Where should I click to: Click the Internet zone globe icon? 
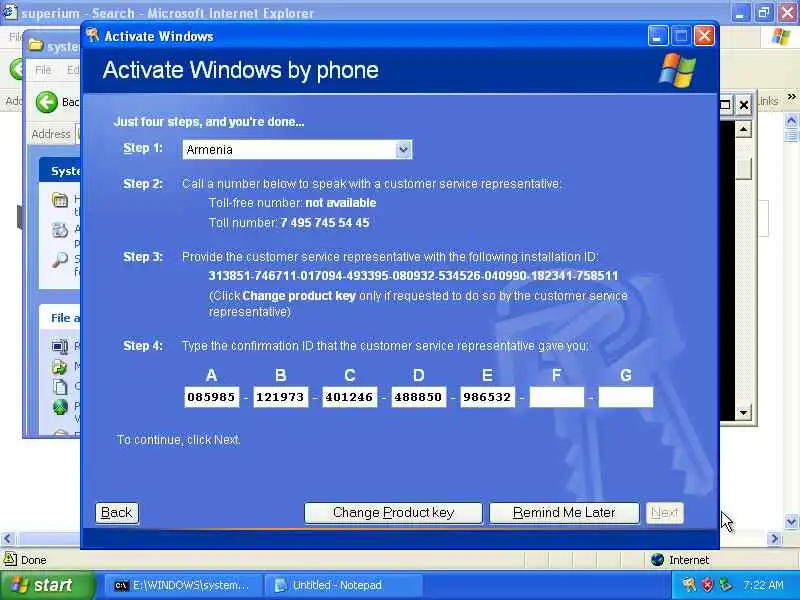[658, 560]
